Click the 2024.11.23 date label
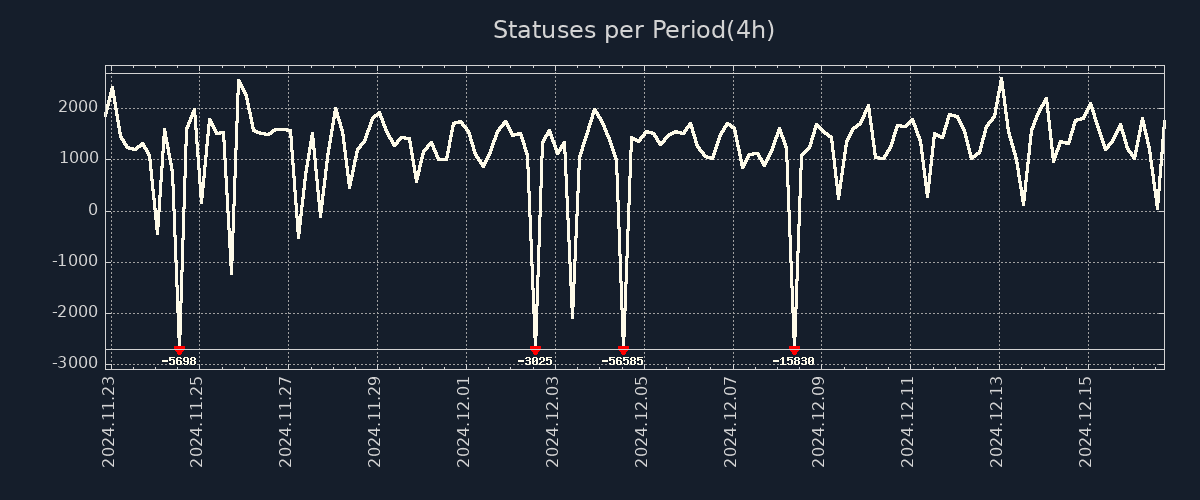Viewport: 1200px width, 500px height. 109,421
